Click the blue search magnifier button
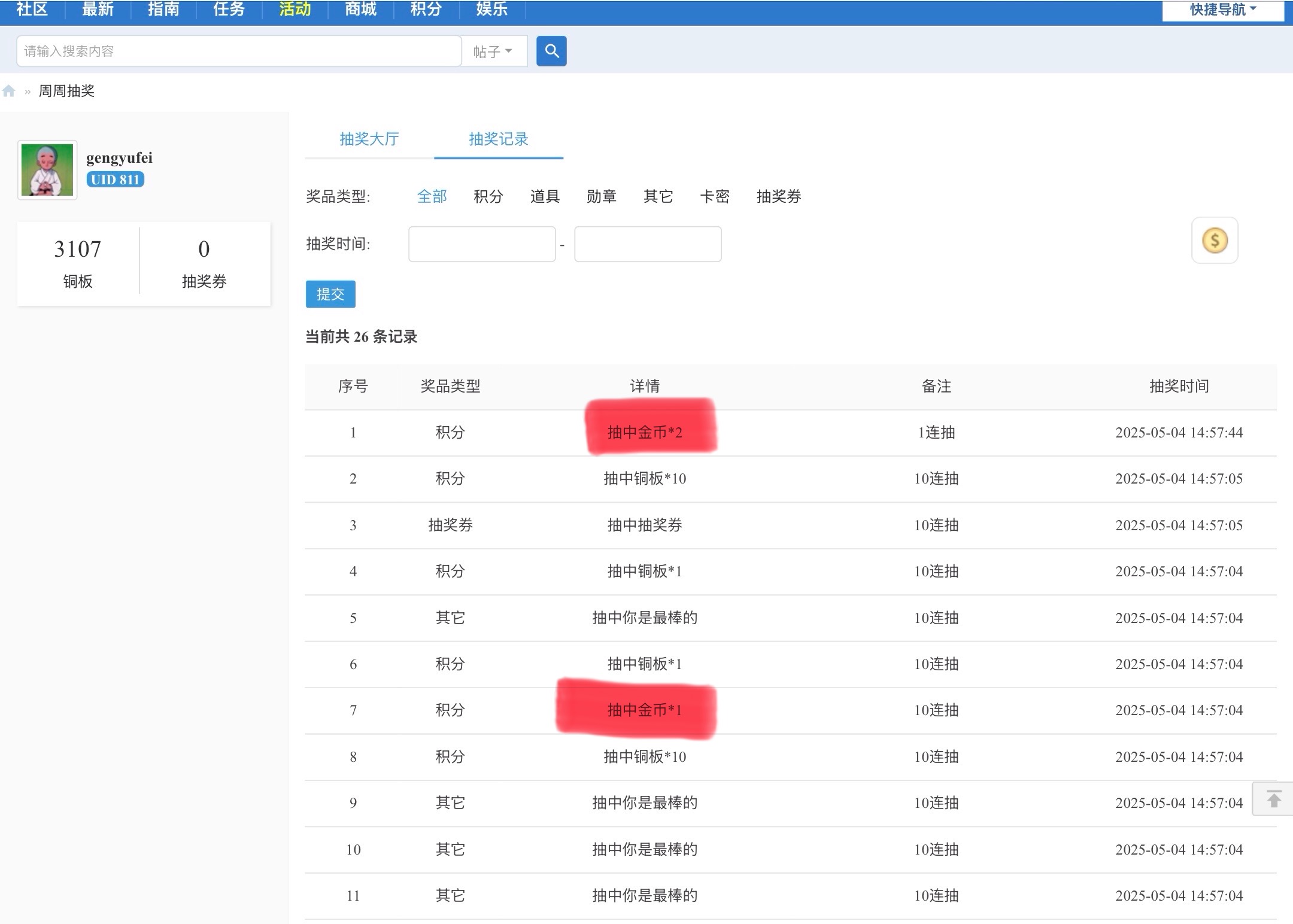 pyautogui.click(x=551, y=51)
